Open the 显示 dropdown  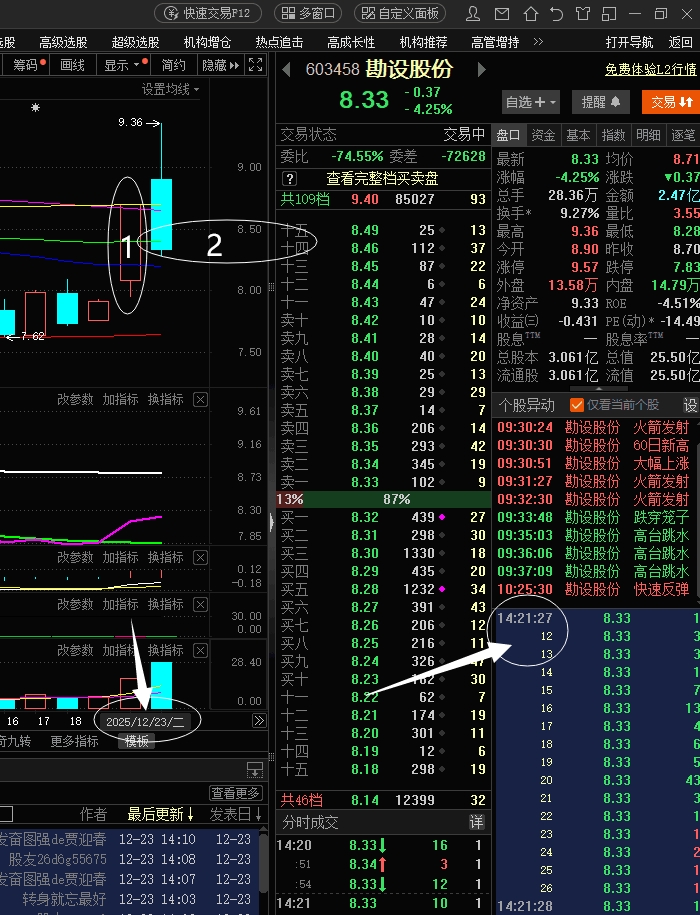point(125,65)
